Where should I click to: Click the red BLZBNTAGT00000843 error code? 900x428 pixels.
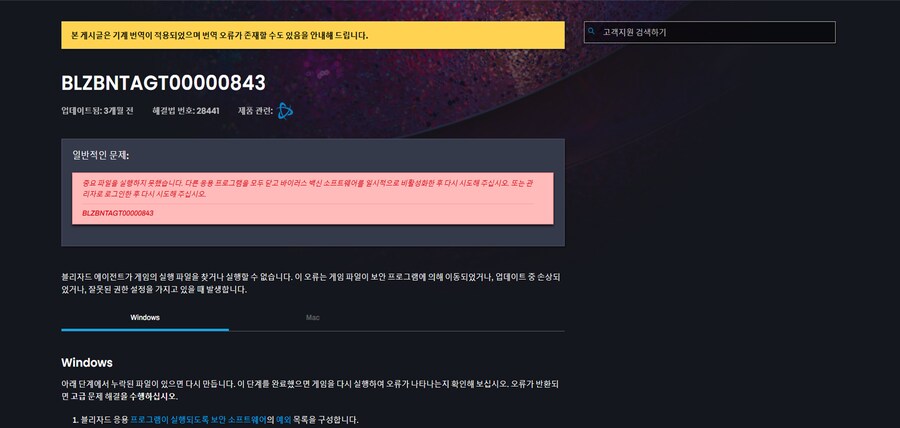(118, 213)
